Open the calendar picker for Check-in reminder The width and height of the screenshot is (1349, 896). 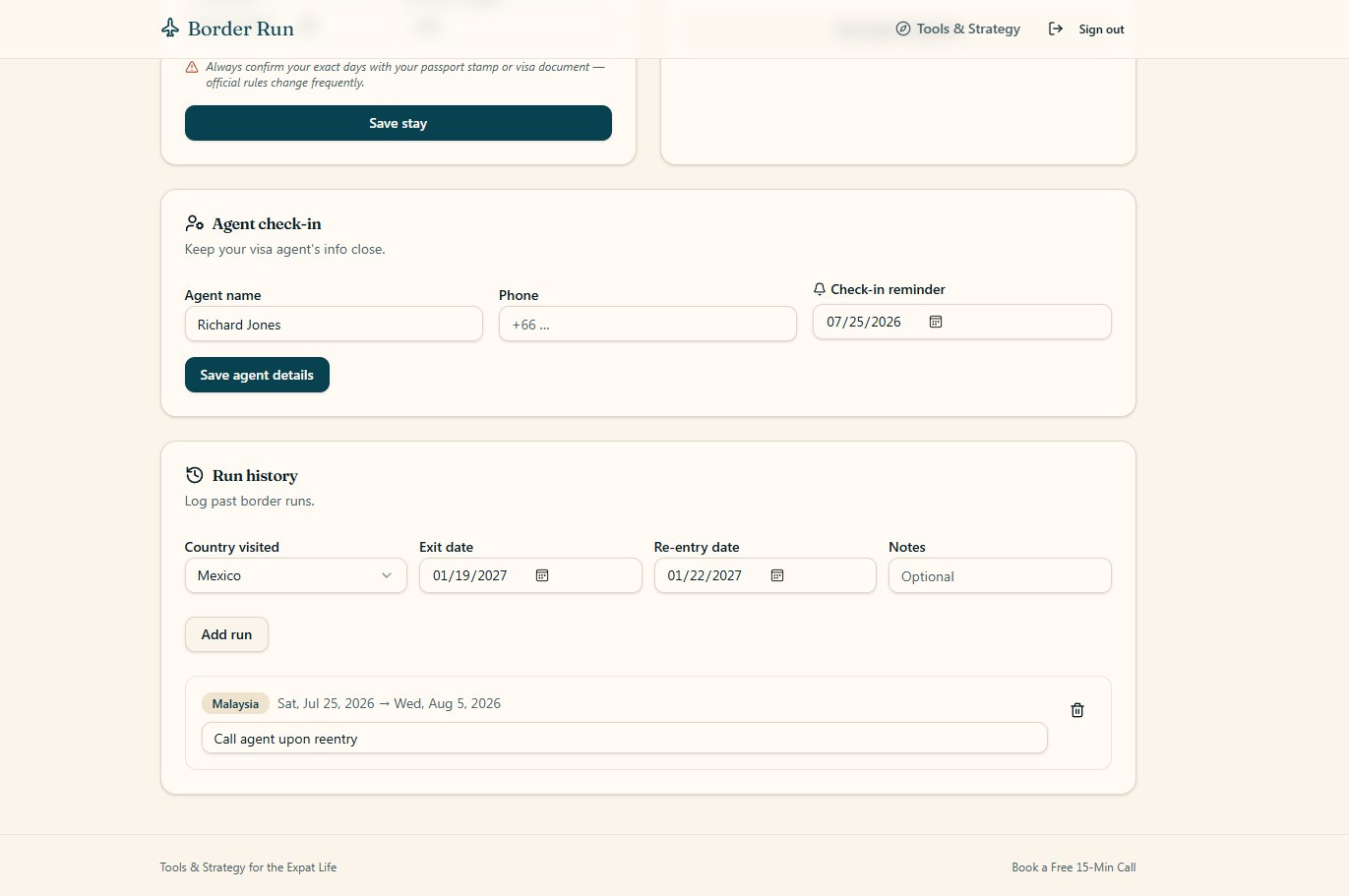click(x=936, y=322)
